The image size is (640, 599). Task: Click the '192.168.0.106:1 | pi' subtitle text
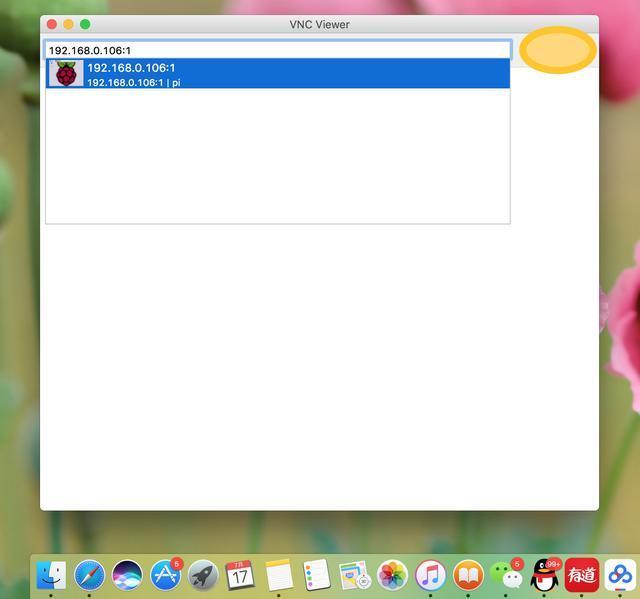click(134, 82)
